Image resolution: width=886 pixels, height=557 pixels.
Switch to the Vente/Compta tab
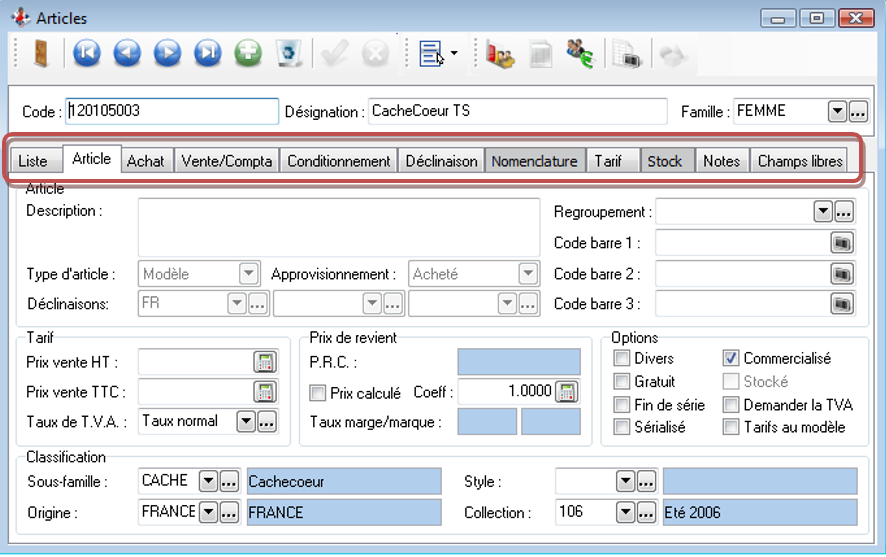coord(226,161)
